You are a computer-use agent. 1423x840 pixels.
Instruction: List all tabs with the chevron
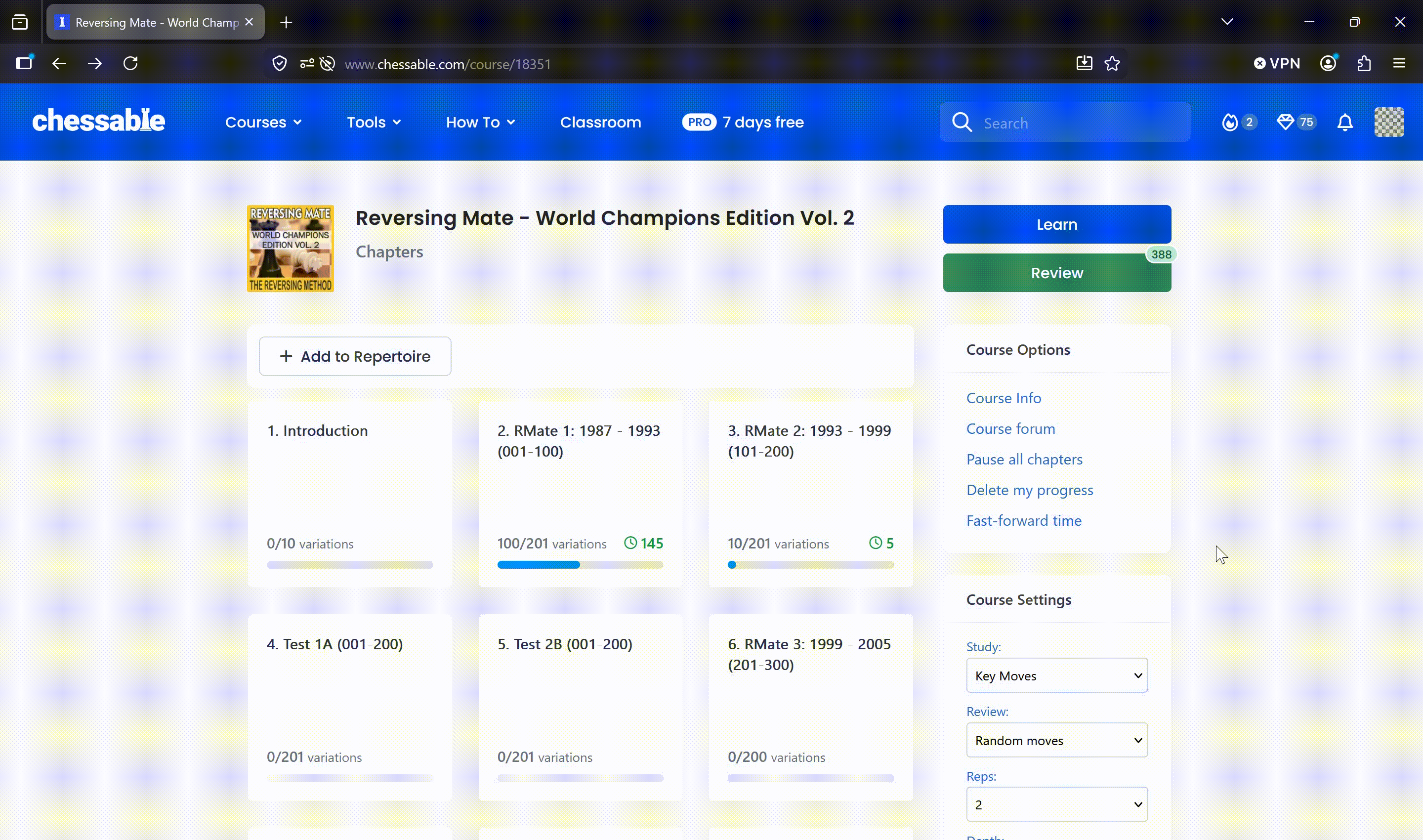click(x=1227, y=22)
